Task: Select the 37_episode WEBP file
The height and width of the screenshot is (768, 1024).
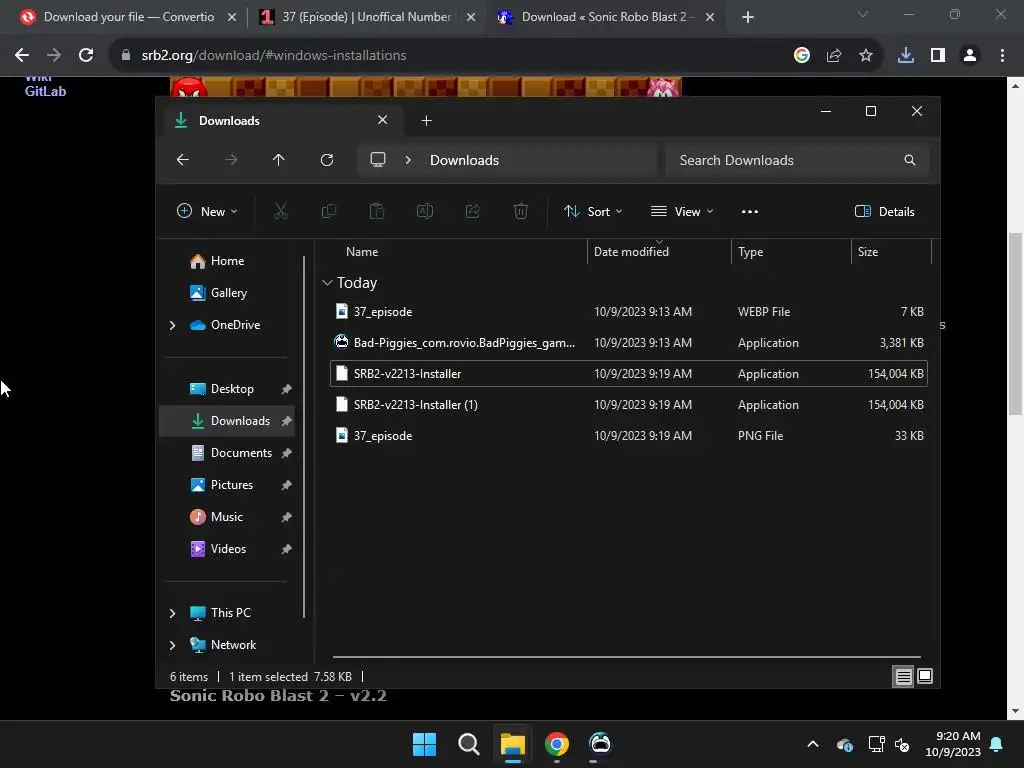Action: [x=629, y=312]
